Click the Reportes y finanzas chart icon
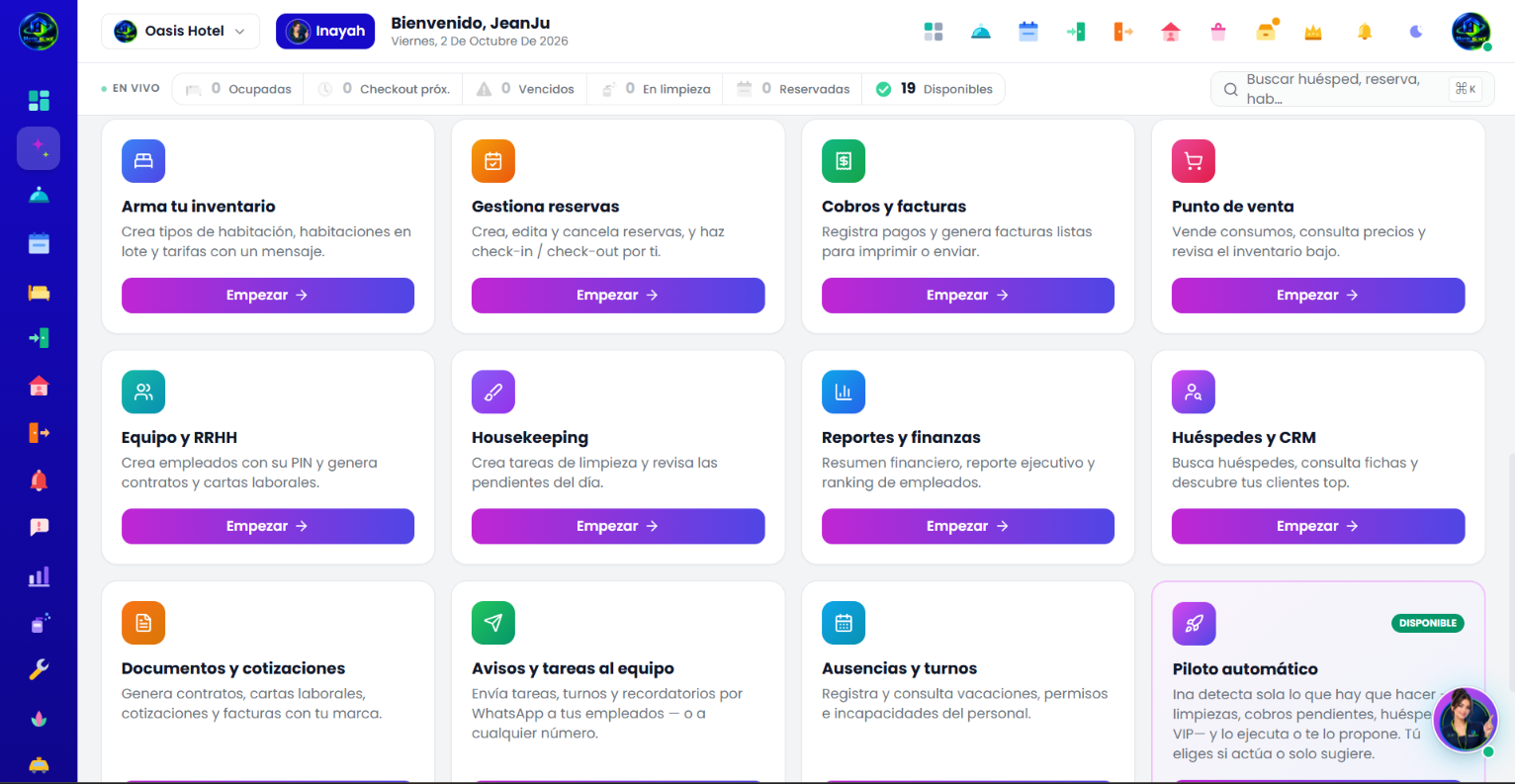 pos(844,392)
